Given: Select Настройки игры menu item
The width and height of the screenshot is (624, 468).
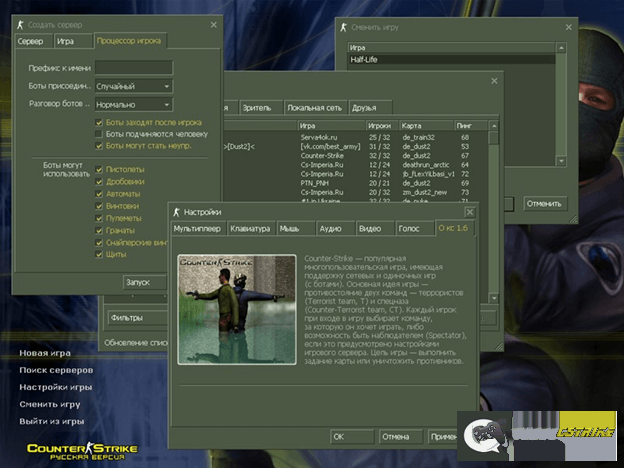Looking at the screenshot, I should tap(56, 387).
